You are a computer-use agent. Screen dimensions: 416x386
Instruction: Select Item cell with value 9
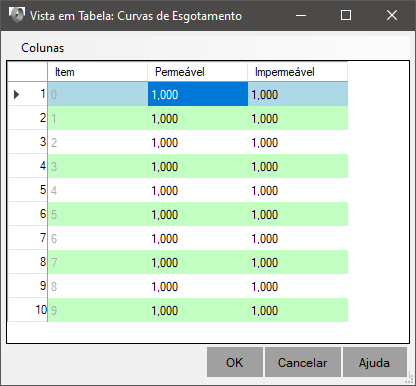pos(98,310)
